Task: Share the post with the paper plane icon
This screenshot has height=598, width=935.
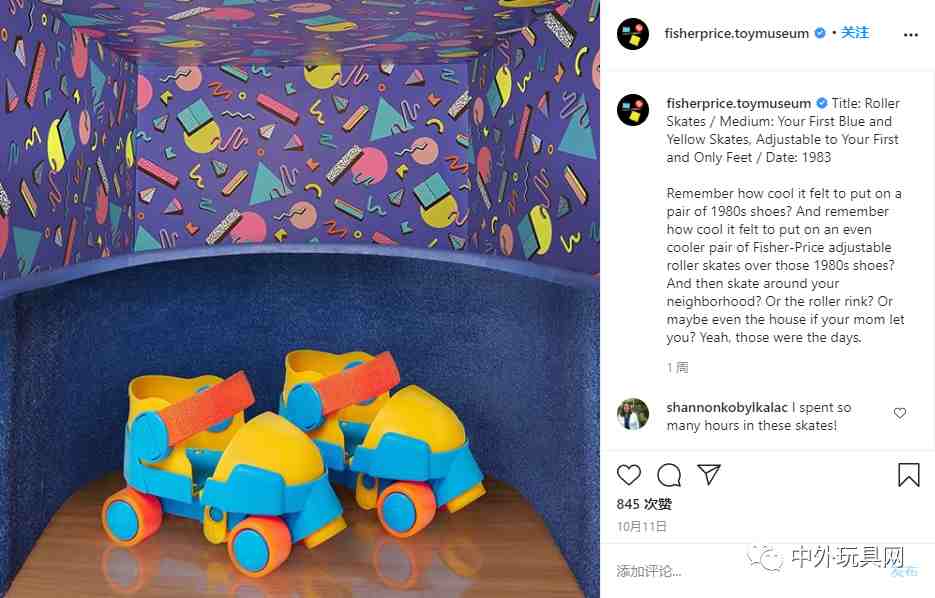Action: coord(709,474)
